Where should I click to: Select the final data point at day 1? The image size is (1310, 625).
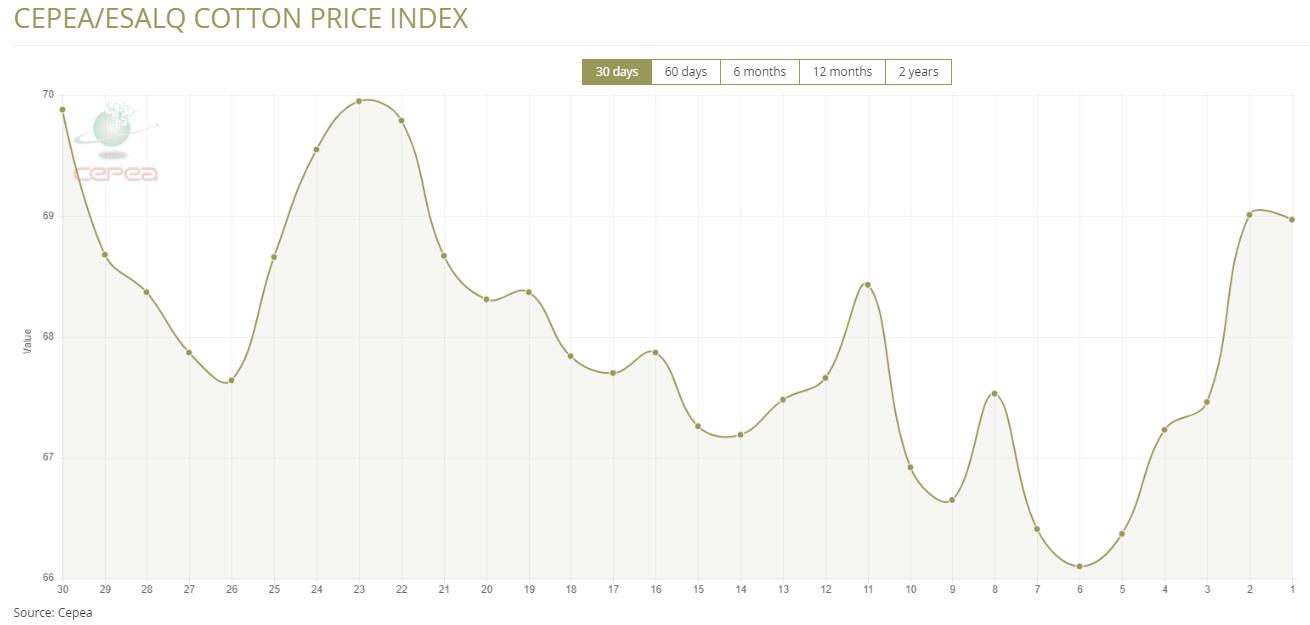tap(1292, 220)
